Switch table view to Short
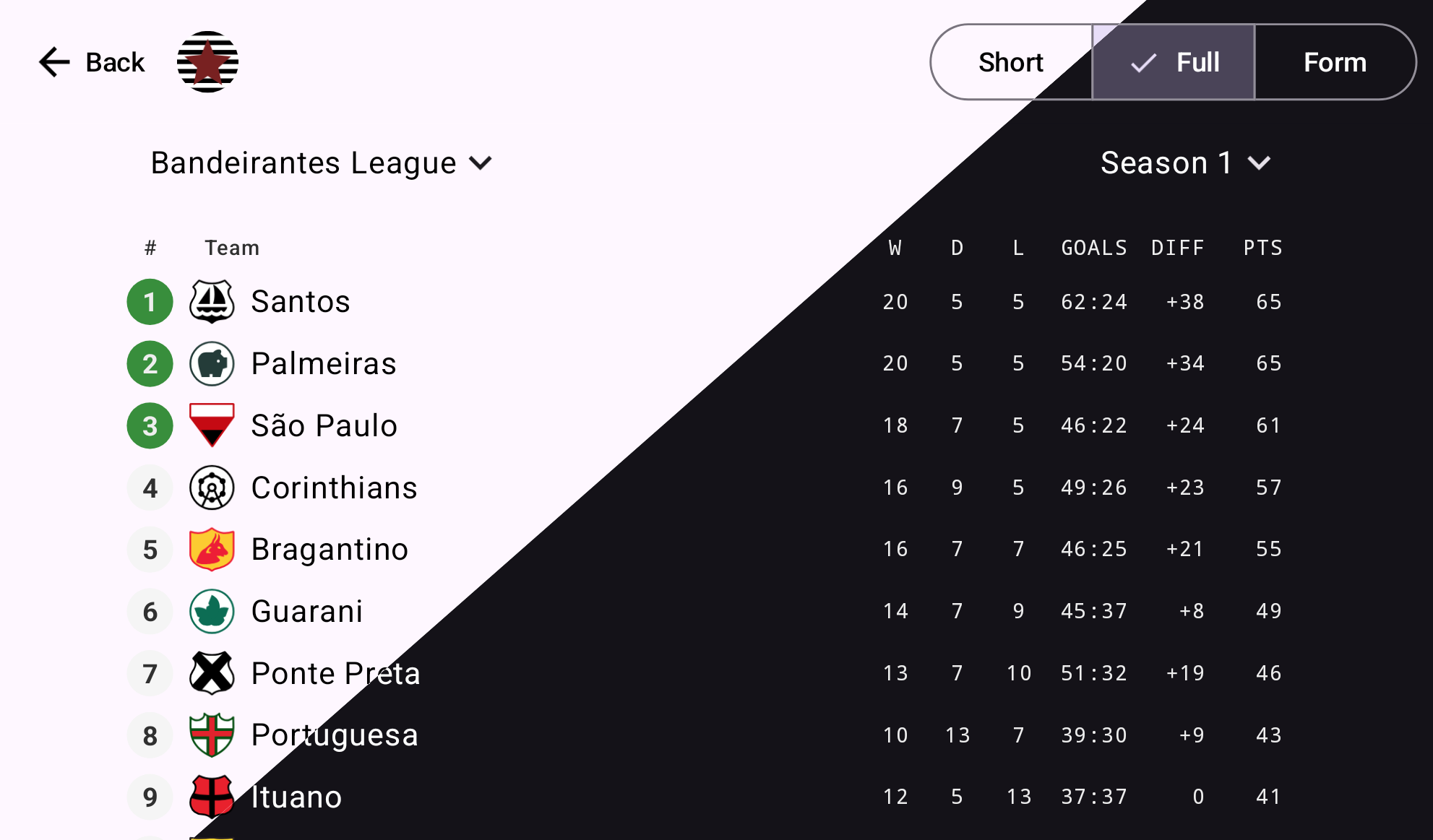 1011,62
